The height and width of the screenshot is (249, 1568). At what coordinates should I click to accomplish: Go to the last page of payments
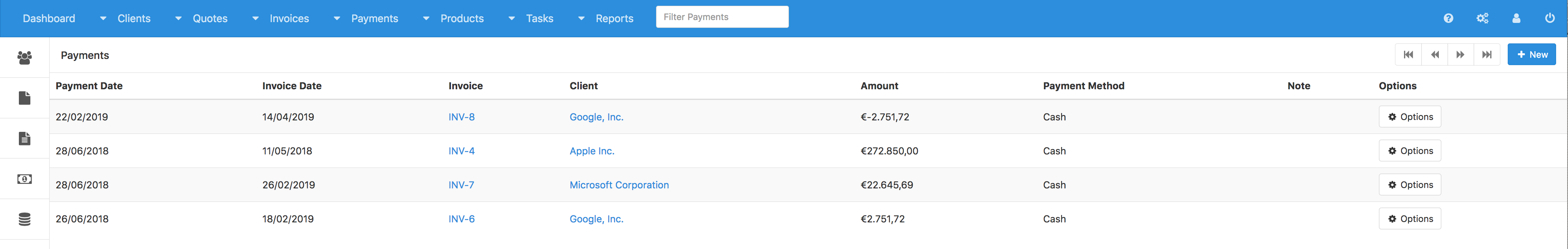[1486, 54]
